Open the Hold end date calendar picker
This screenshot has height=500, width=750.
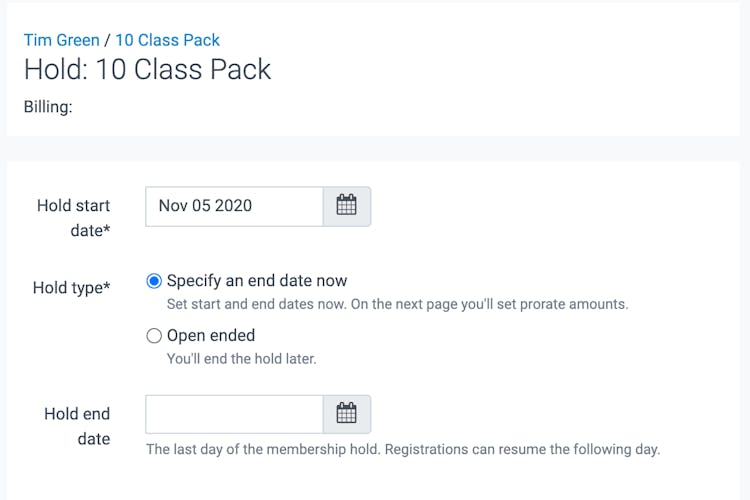tap(346, 414)
